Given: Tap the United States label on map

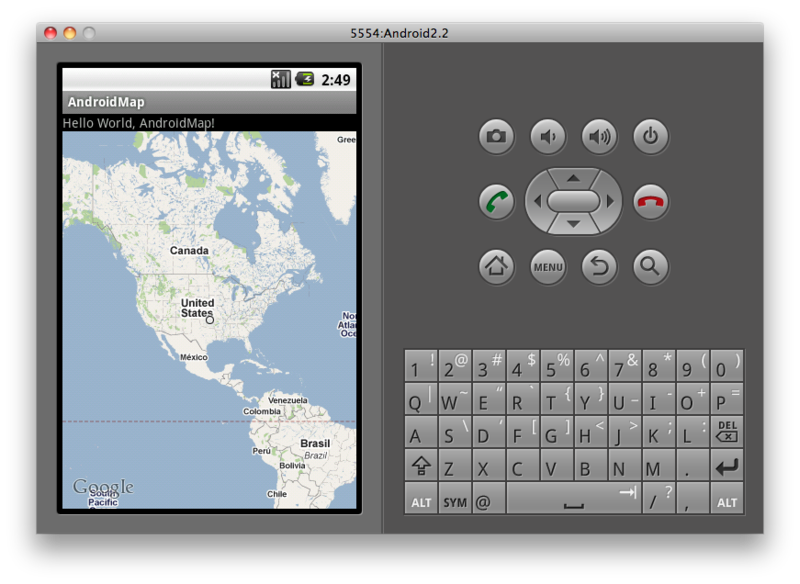Looking at the screenshot, I should click(x=197, y=308).
